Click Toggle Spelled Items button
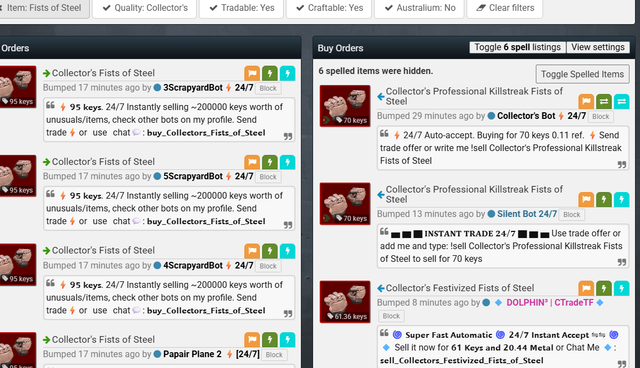 point(582,74)
